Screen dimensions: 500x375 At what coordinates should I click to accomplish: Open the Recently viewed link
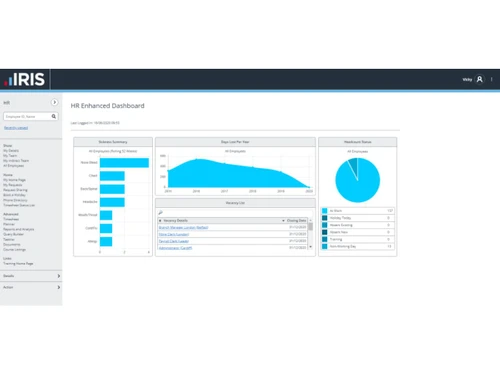(x=16, y=128)
